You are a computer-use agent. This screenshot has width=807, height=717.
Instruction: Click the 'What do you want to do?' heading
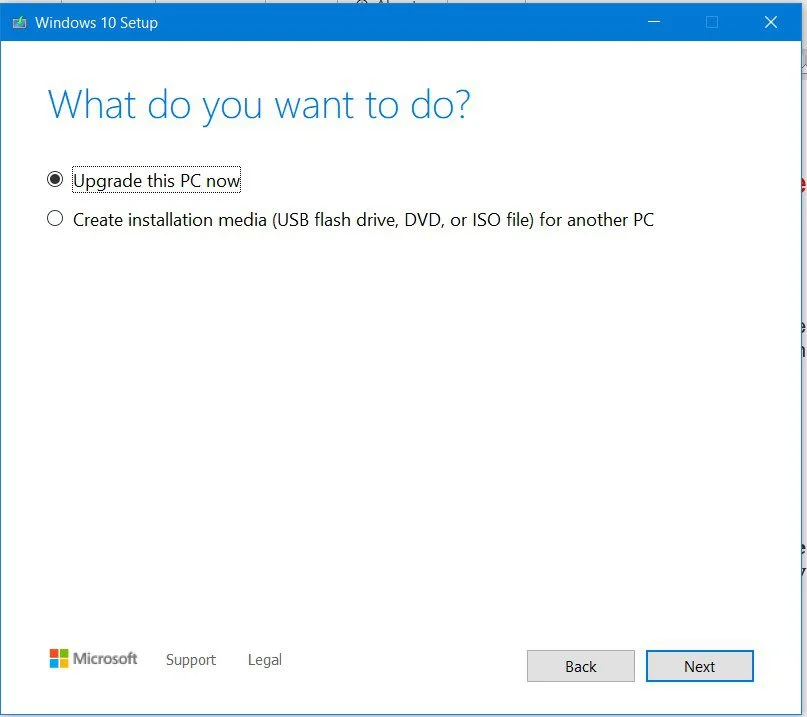point(259,106)
